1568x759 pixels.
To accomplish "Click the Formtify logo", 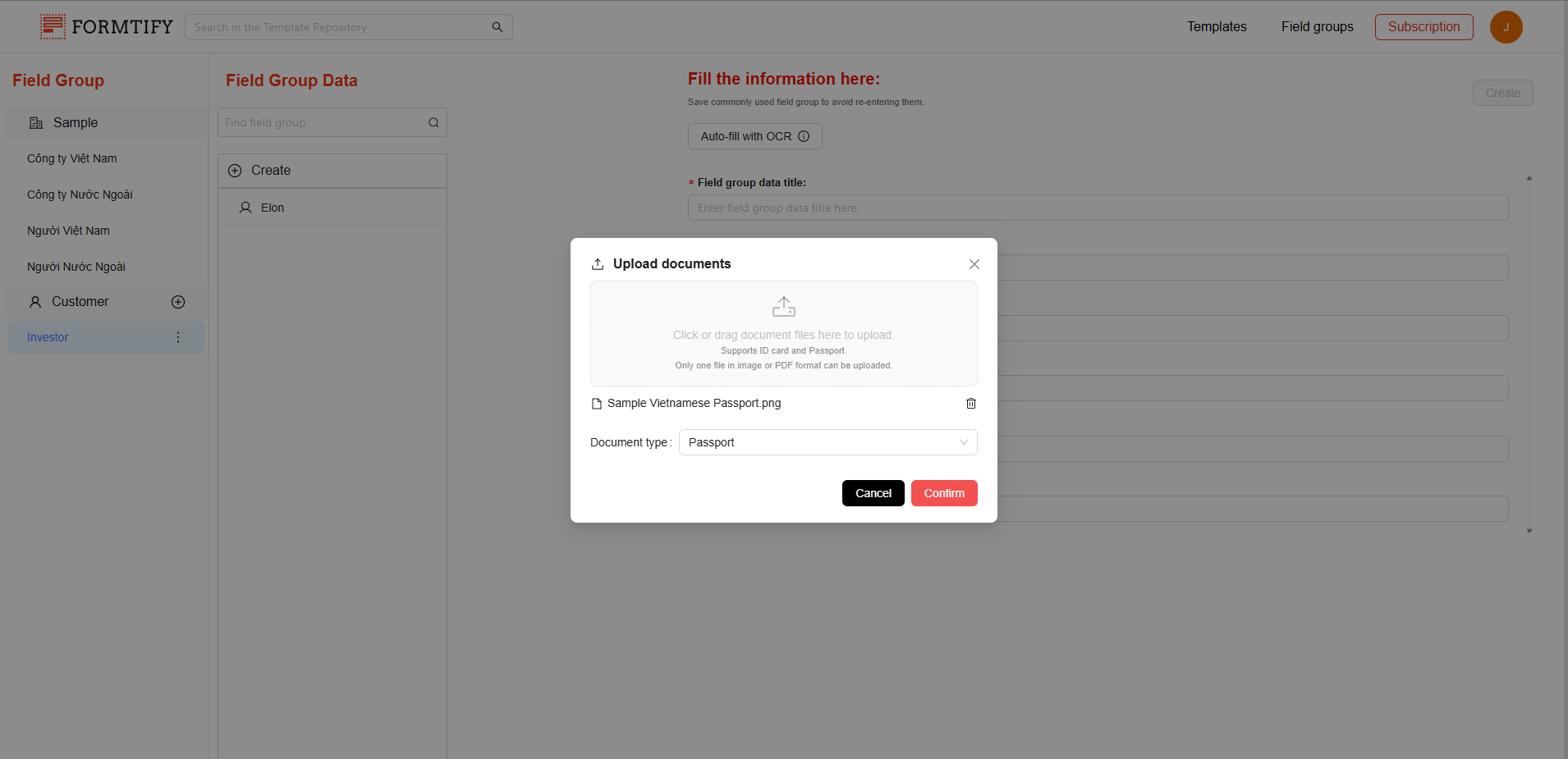I will point(107,27).
